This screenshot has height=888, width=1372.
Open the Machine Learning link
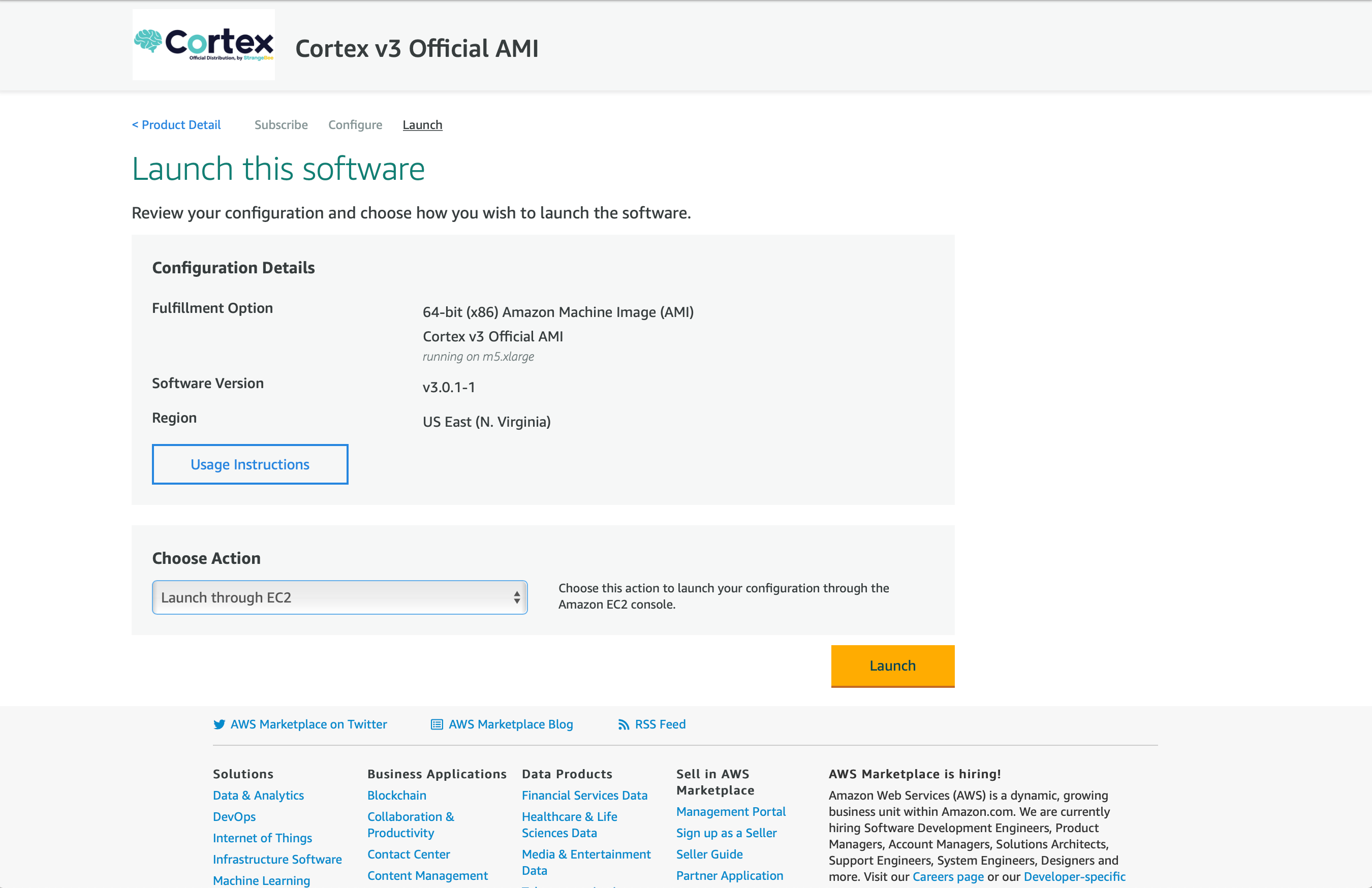point(261,880)
